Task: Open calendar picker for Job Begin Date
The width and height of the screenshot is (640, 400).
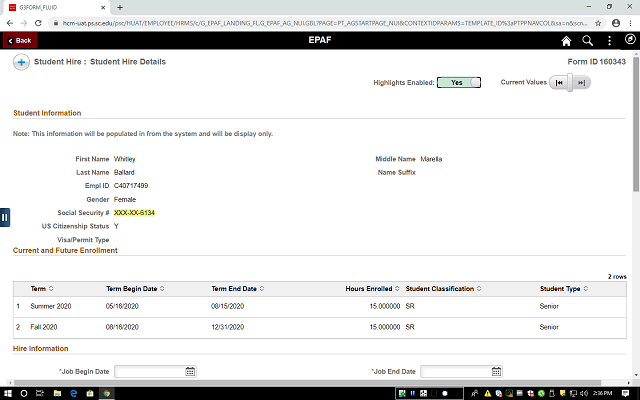Action: [x=190, y=371]
